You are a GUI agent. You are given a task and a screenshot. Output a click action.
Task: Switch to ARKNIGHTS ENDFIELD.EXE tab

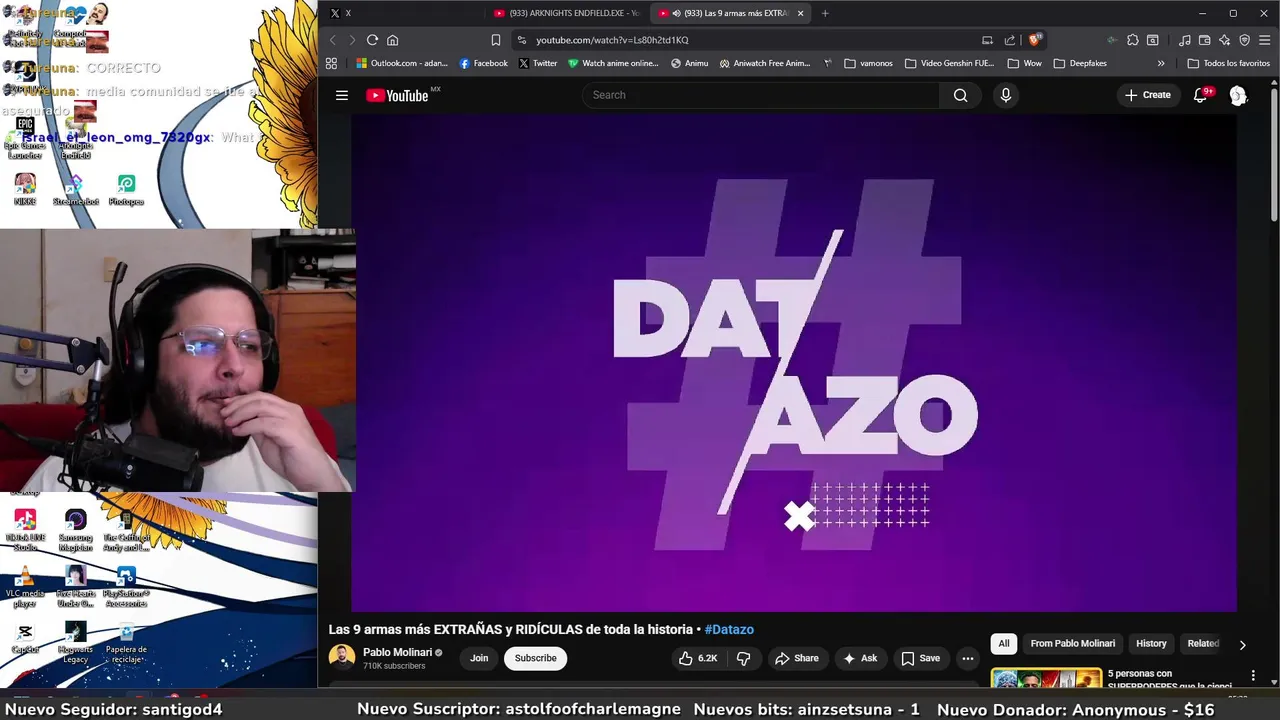[x=565, y=13]
